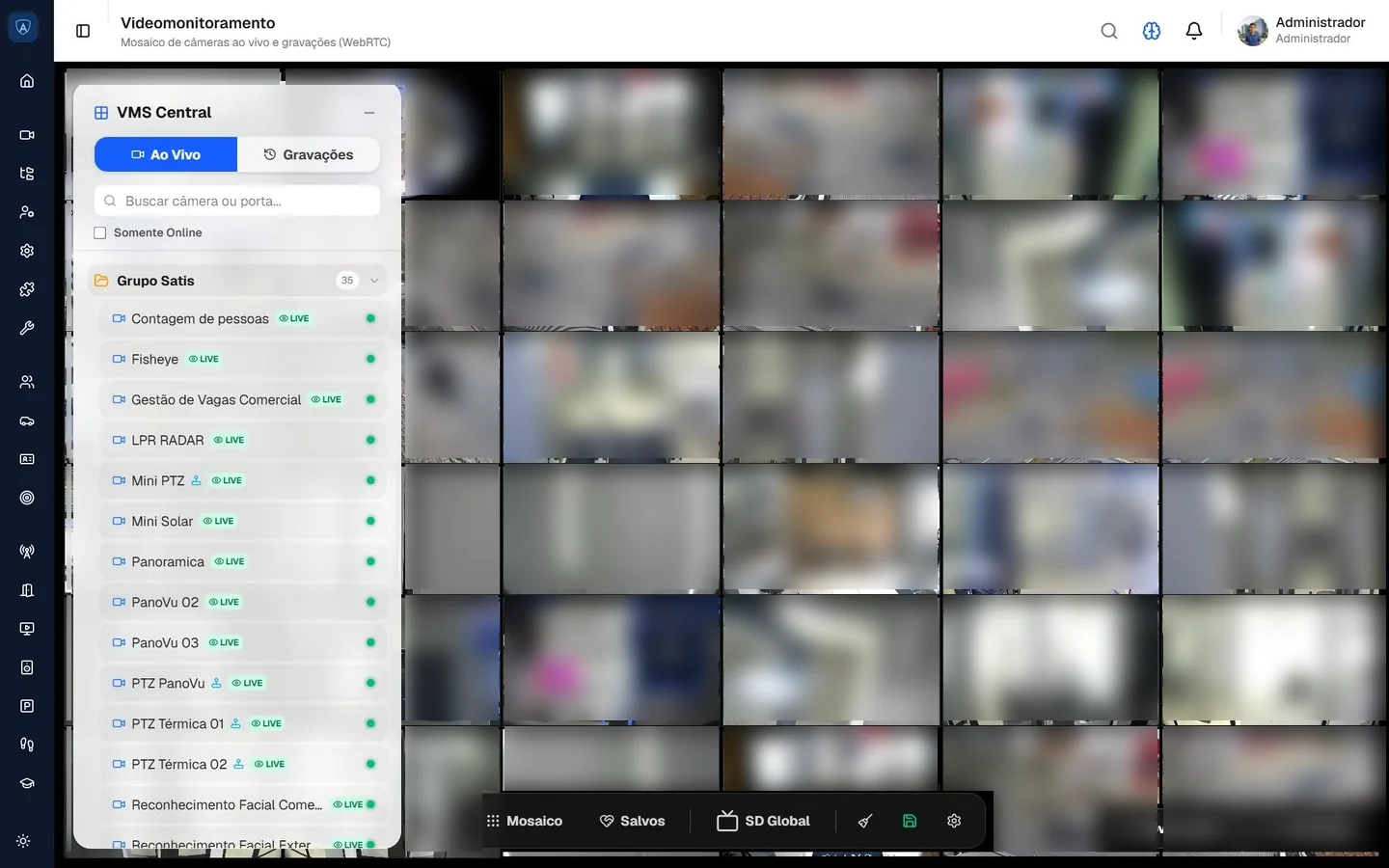Select the PTZ Térmica 02 camera
This screenshot has height=868, width=1389.
click(x=243, y=764)
